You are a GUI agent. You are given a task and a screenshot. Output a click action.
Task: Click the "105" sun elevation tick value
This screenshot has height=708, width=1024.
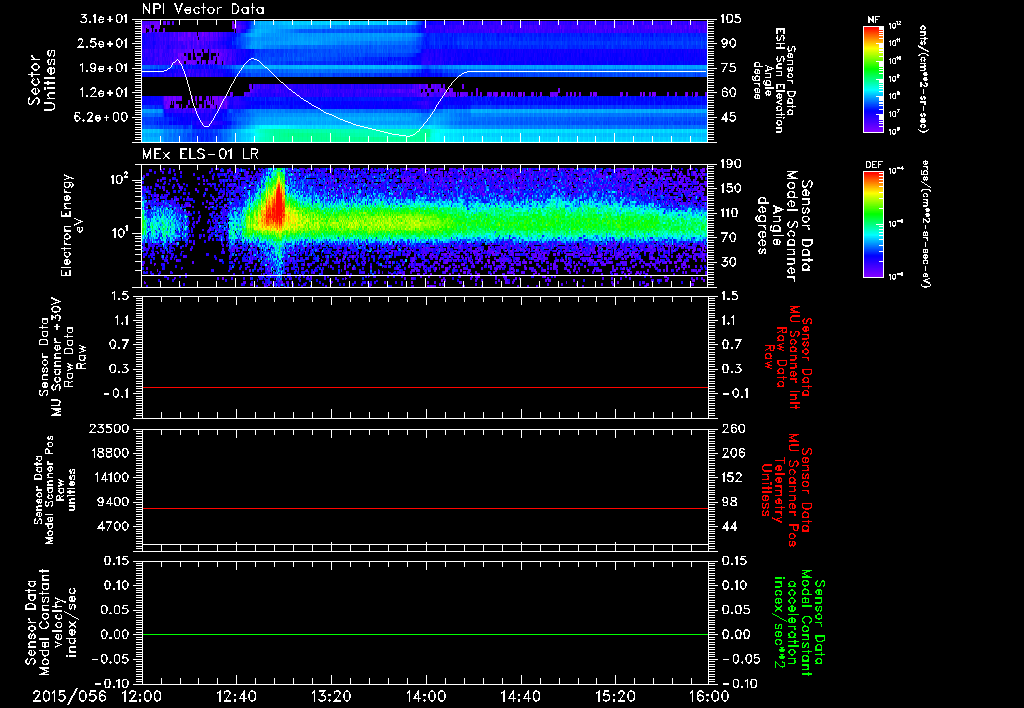point(731,19)
